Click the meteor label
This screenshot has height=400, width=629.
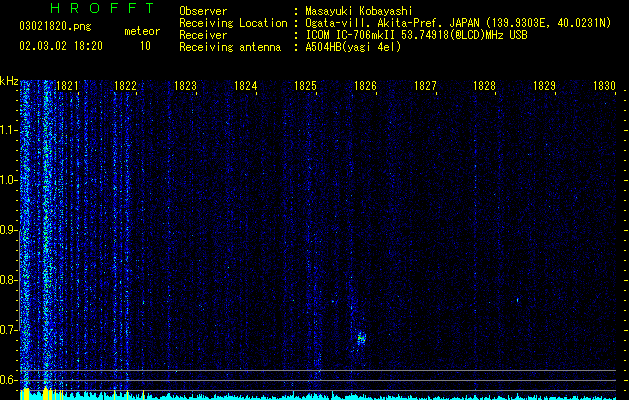(142, 31)
